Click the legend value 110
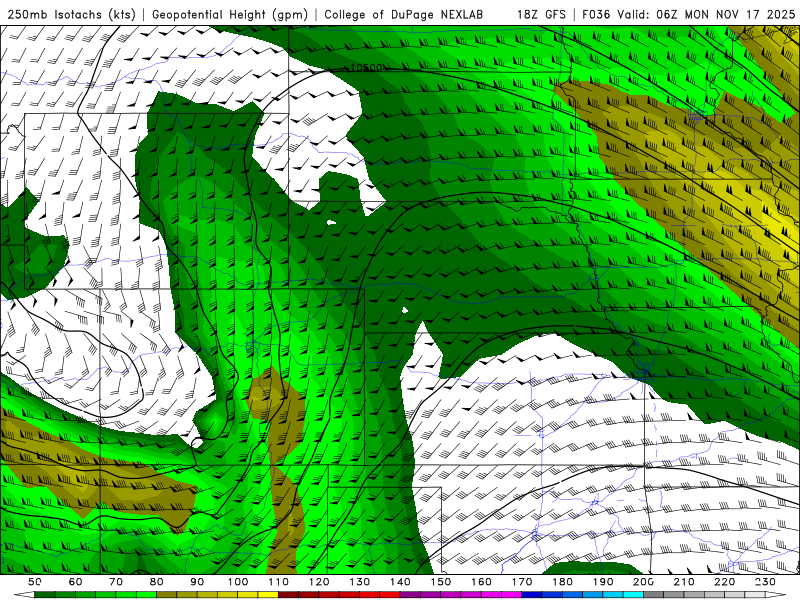This screenshot has width=800, height=600. 279,582
